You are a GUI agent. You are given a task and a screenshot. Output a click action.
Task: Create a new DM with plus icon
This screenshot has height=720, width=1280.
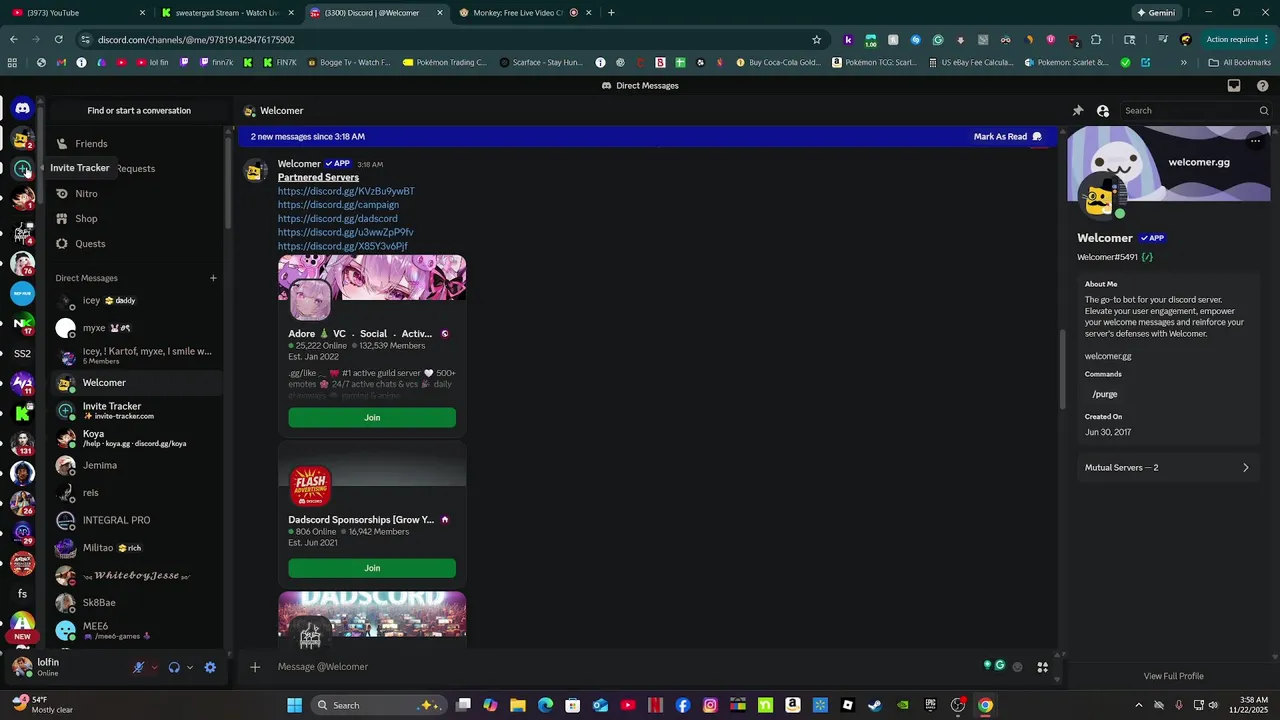(213, 278)
